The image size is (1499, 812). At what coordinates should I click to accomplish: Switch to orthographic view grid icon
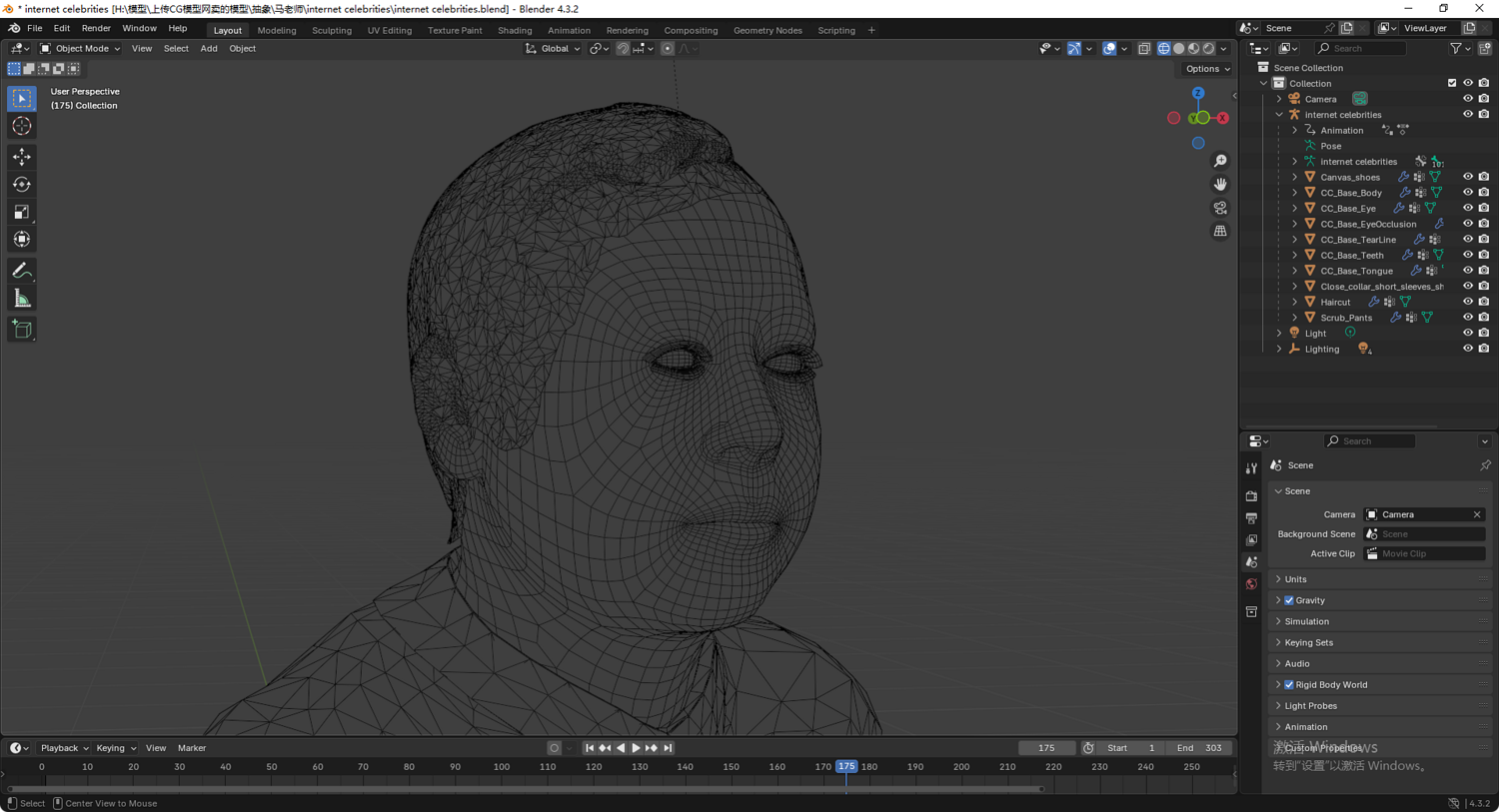pyautogui.click(x=1220, y=231)
